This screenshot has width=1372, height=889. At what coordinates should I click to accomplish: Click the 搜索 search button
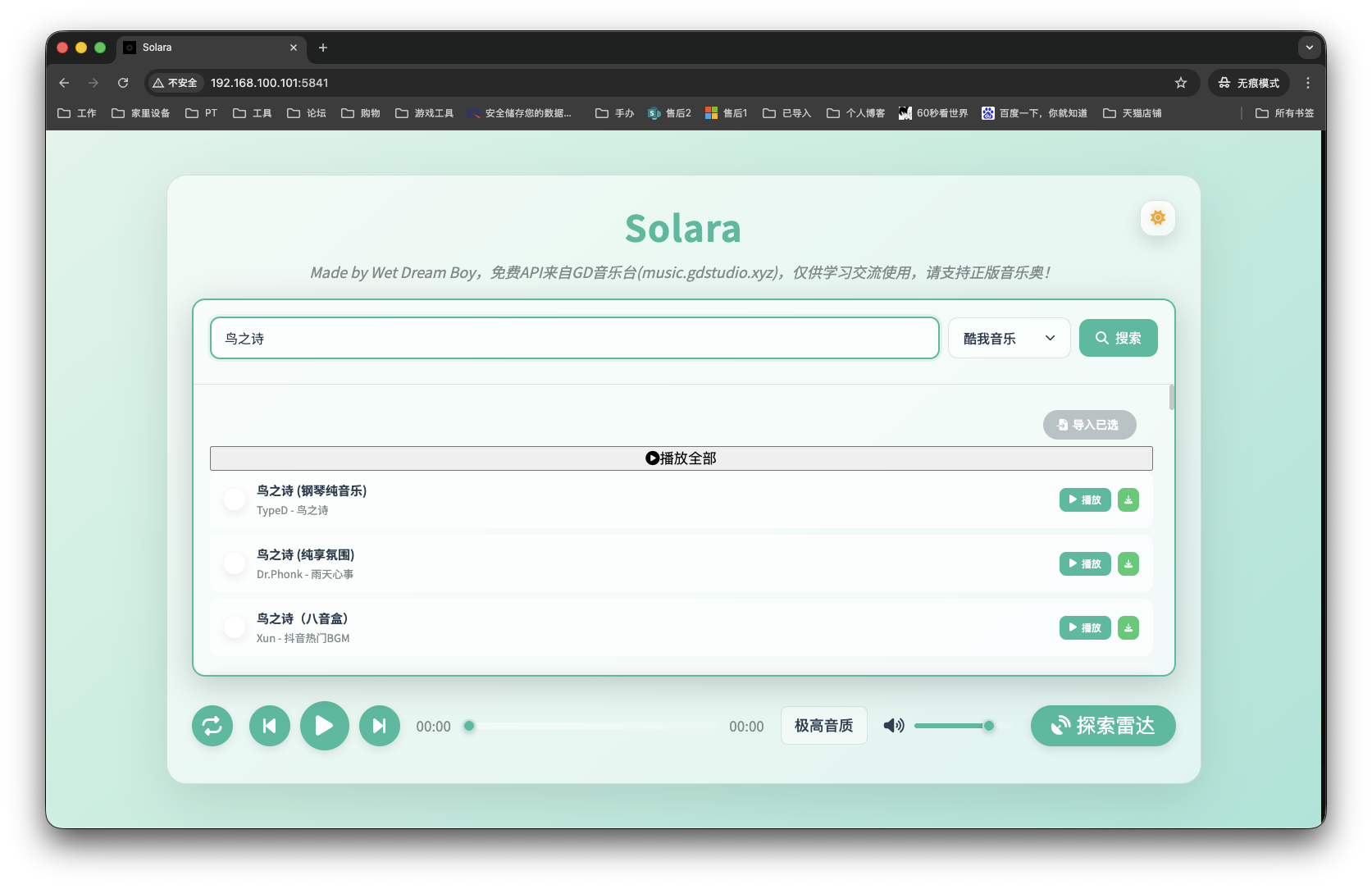click(x=1118, y=338)
